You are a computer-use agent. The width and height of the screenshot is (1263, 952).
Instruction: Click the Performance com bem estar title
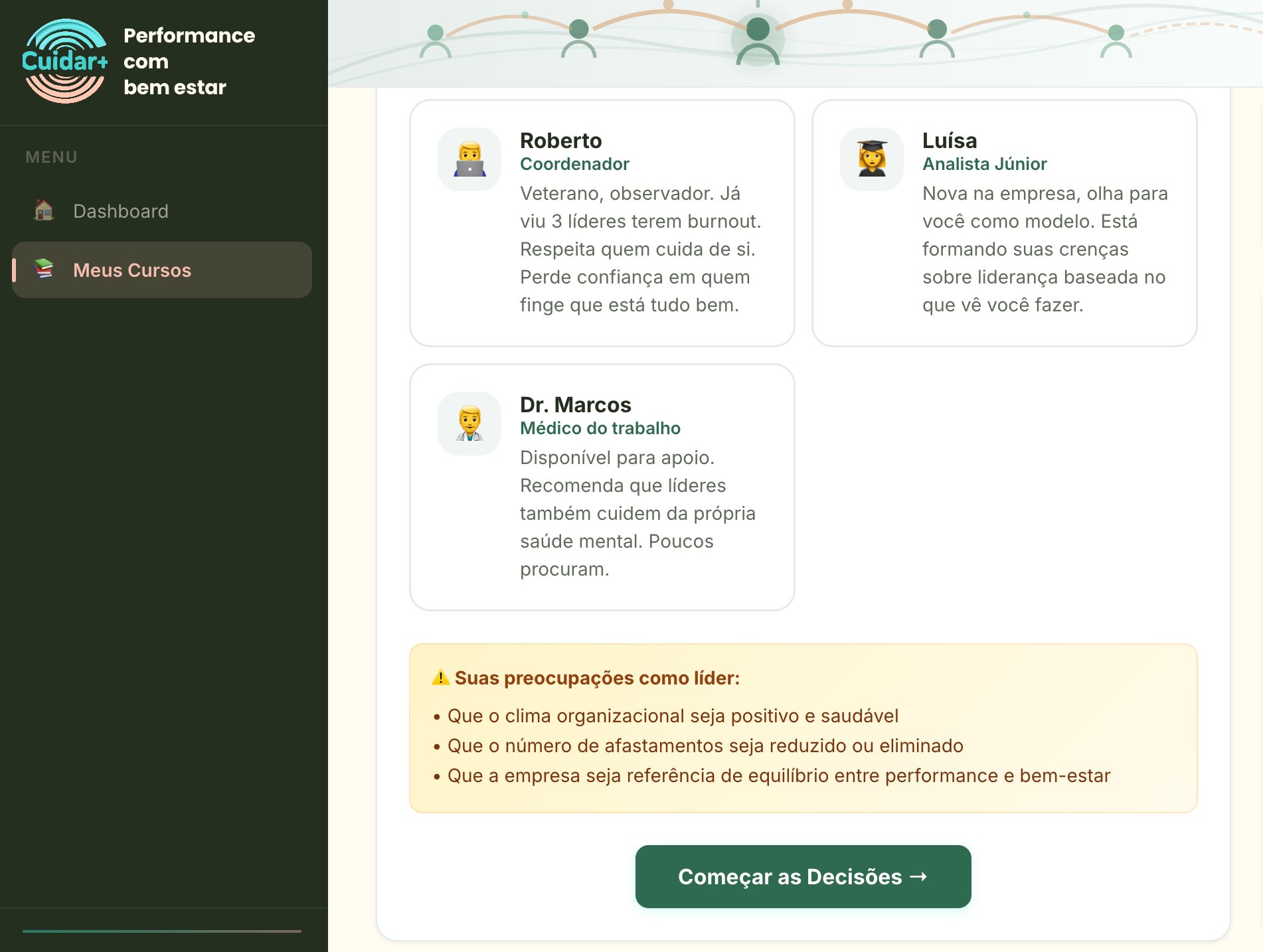pos(189,61)
